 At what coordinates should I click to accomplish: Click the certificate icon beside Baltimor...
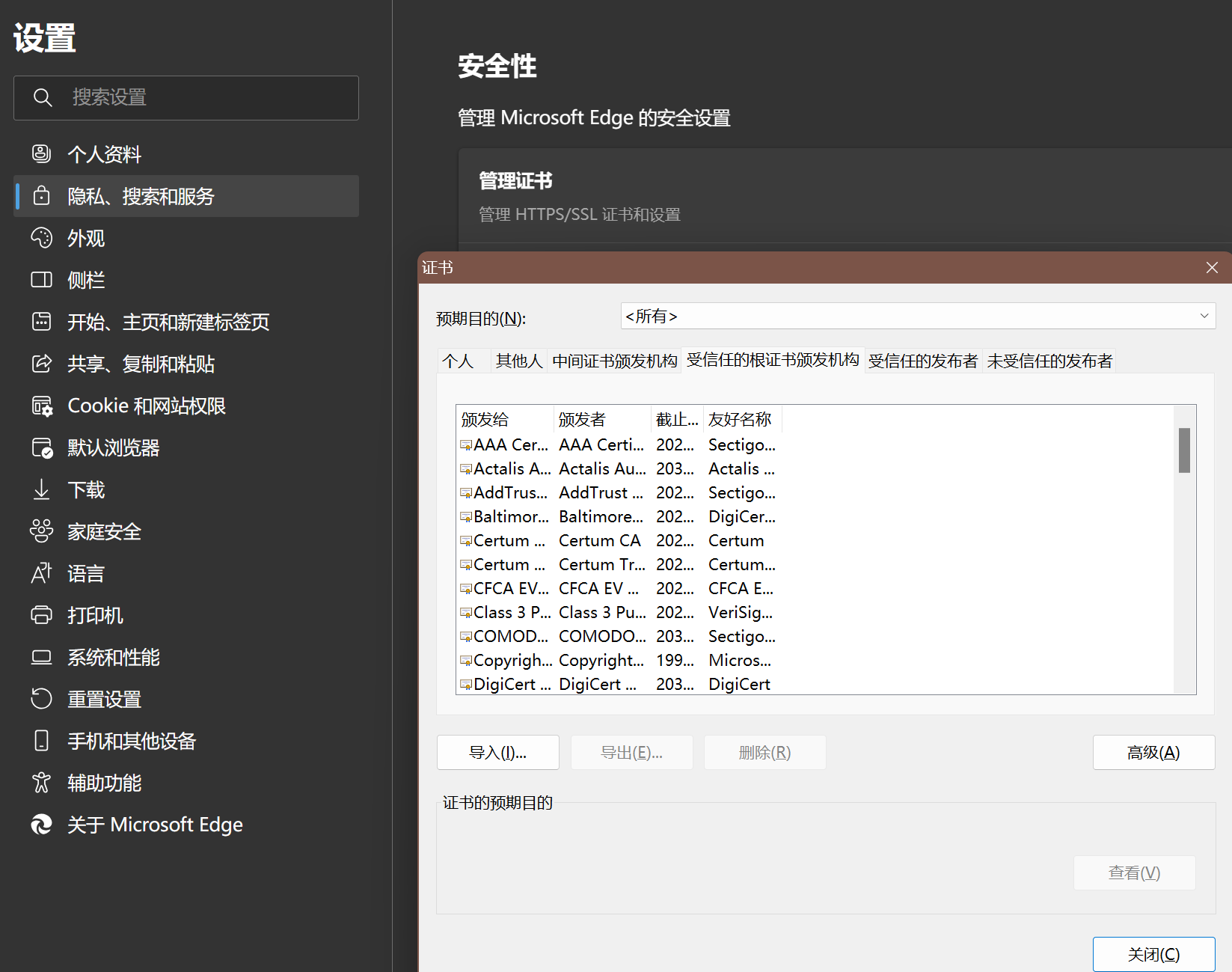[x=466, y=517]
